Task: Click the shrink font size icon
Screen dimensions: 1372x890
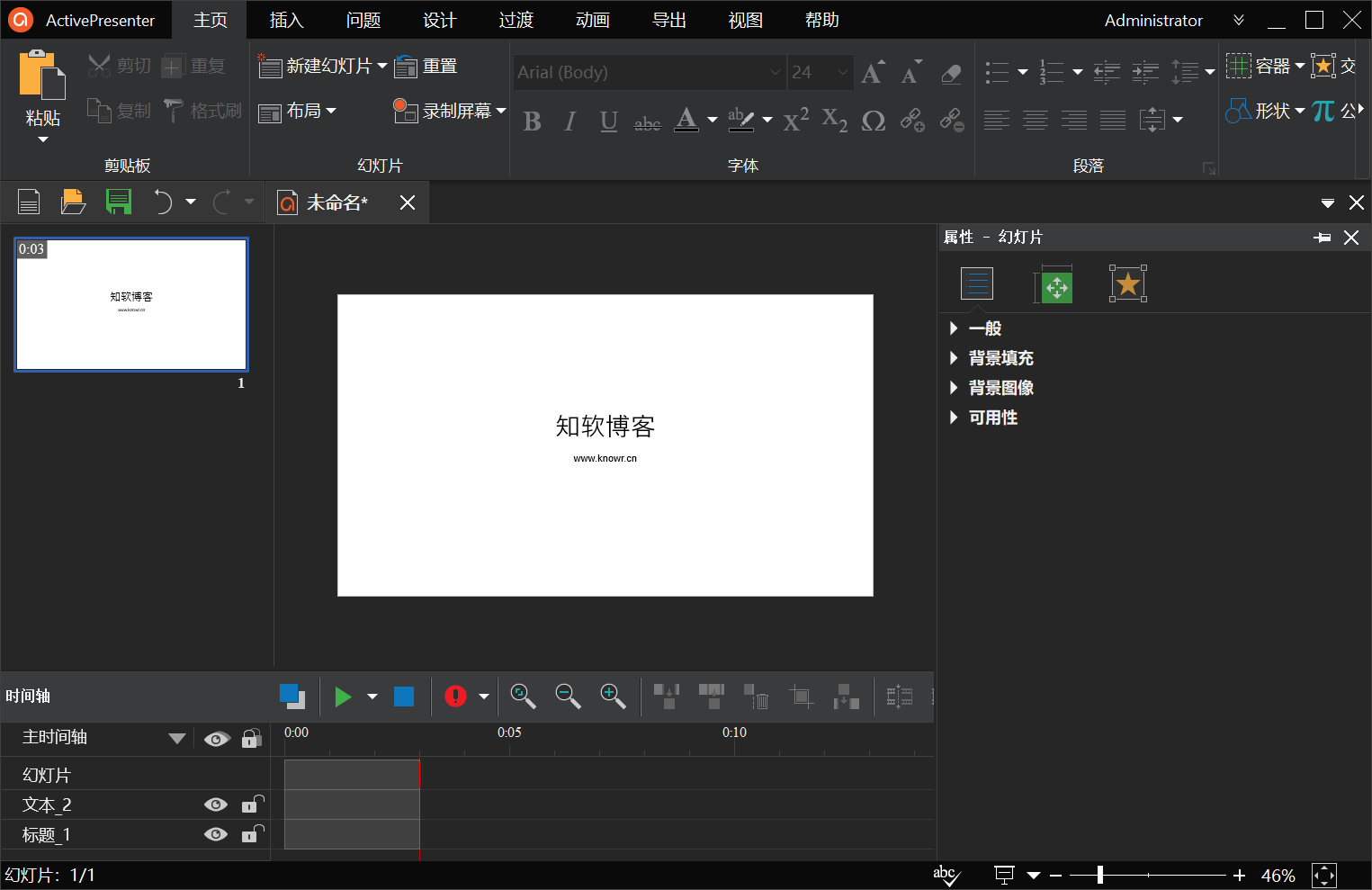Action: pyautogui.click(x=911, y=73)
